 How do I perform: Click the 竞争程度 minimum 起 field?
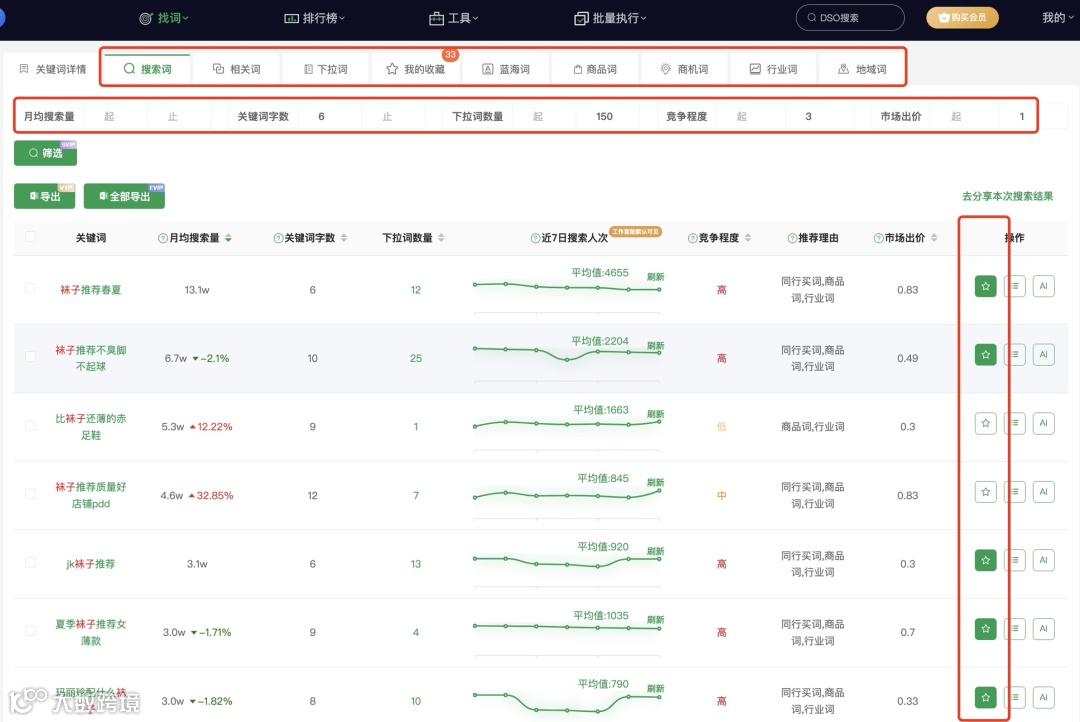pyautogui.click(x=742, y=116)
